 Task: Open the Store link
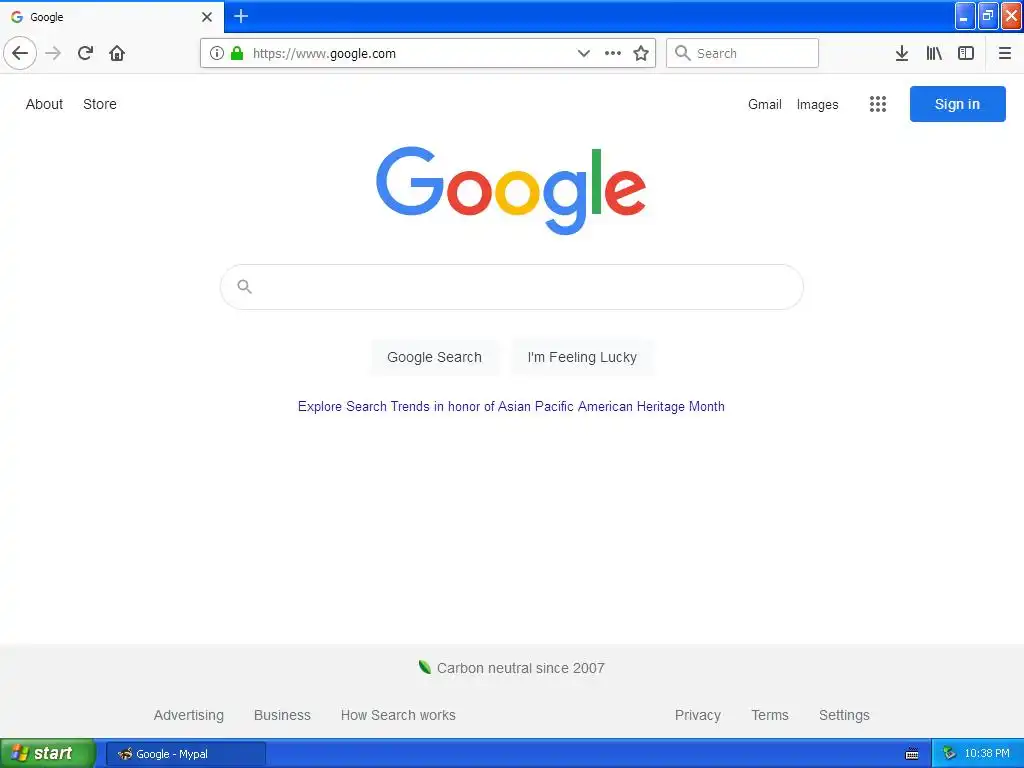click(x=100, y=104)
